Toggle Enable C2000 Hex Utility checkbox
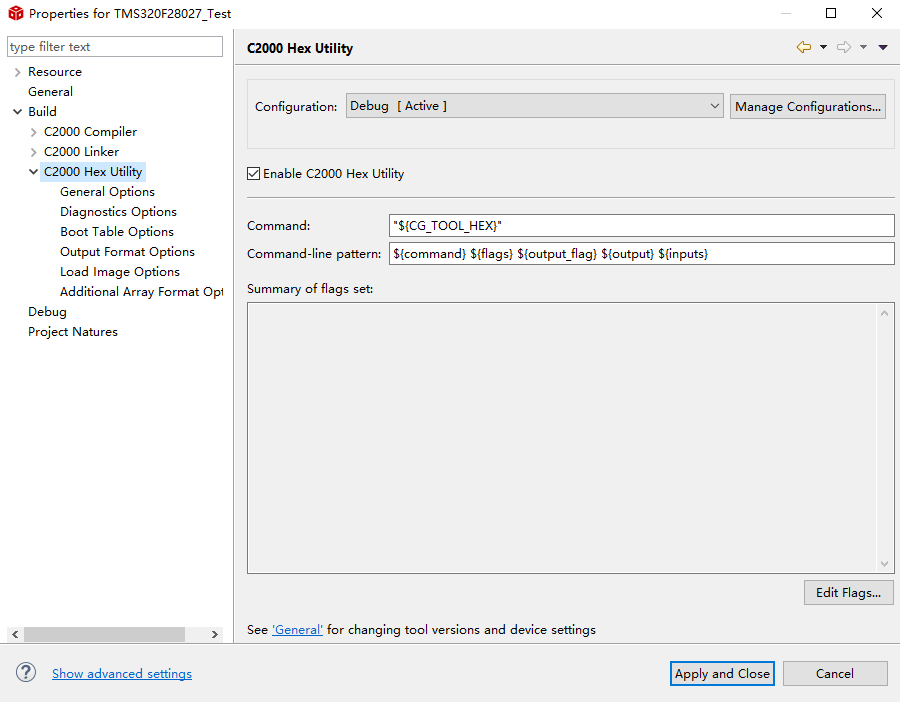This screenshot has width=900, height=702. [253, 173]
